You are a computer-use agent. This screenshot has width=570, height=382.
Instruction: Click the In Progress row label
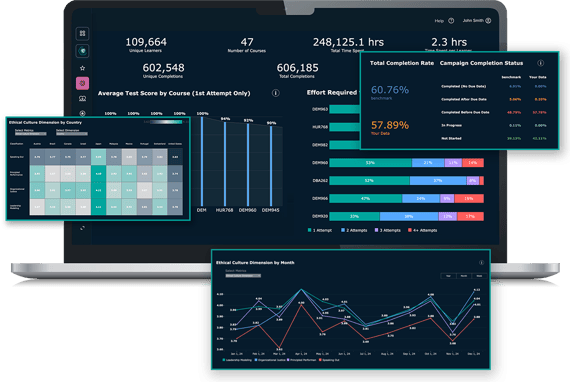tap(451, 125)
